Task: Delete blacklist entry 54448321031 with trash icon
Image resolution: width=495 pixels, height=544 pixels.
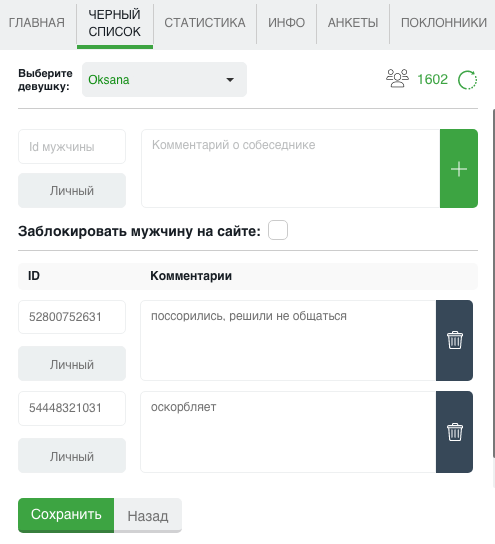Action: (454, 432)
